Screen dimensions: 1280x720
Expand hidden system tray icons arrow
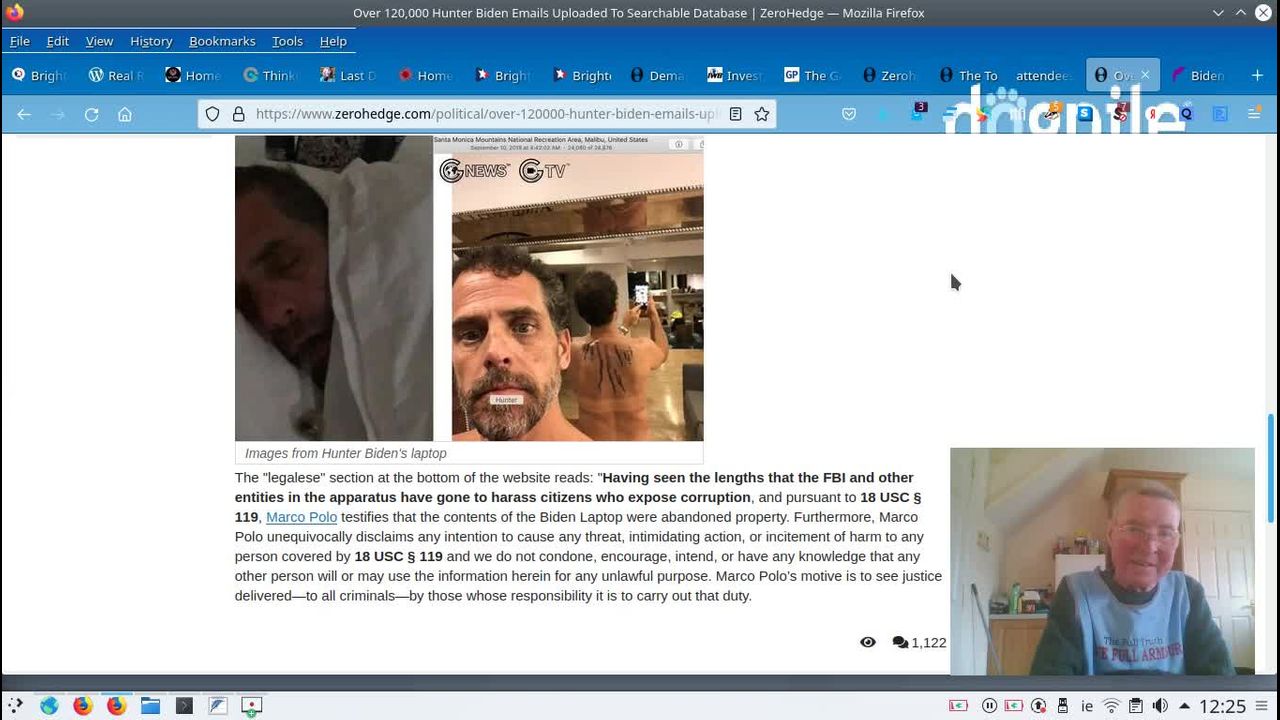1184,706
